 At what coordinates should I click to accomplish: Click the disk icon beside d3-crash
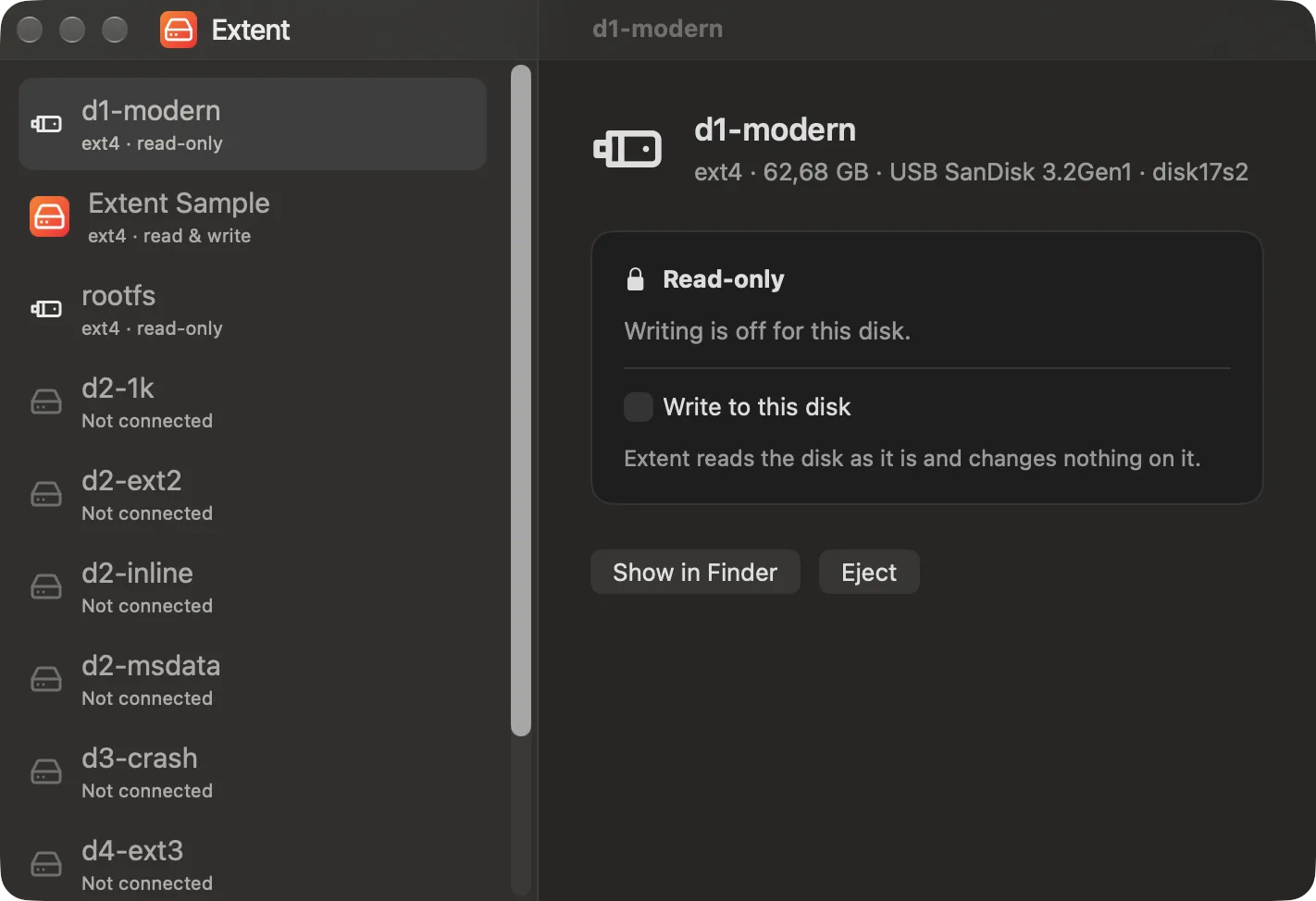[46, 771]
